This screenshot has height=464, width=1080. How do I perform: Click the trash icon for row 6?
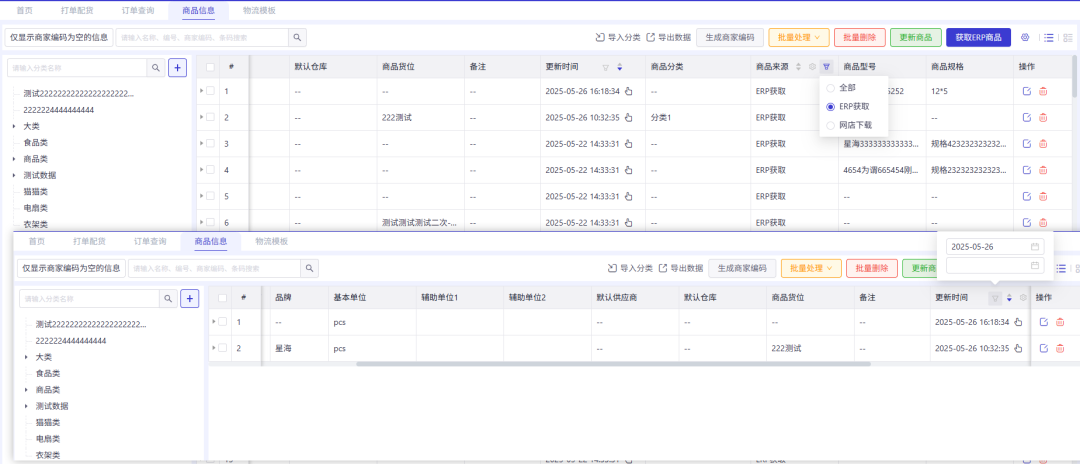[x=1044, y=222]
